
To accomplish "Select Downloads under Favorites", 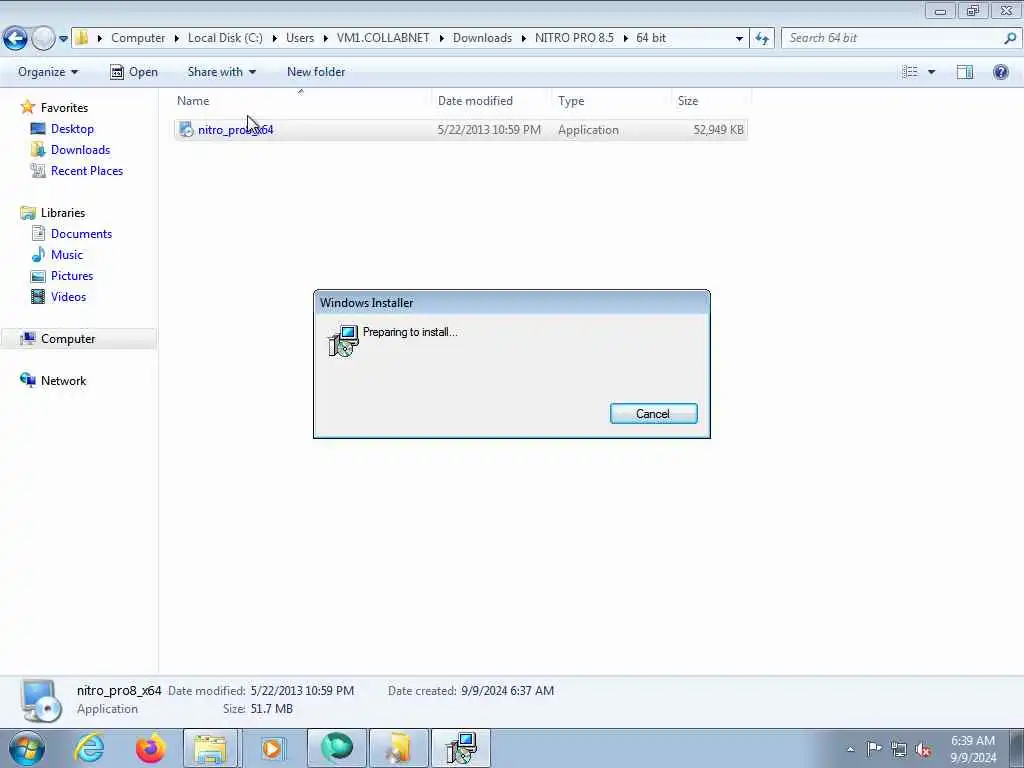I will coord(80,150).
